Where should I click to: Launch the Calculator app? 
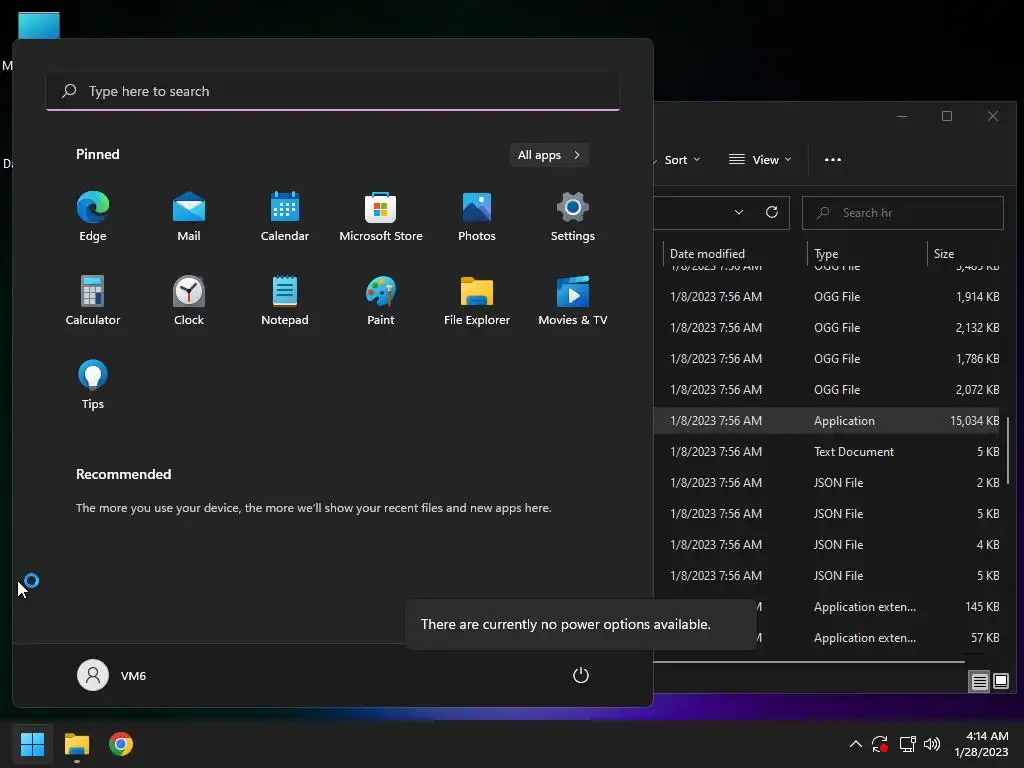click(93, 301)
